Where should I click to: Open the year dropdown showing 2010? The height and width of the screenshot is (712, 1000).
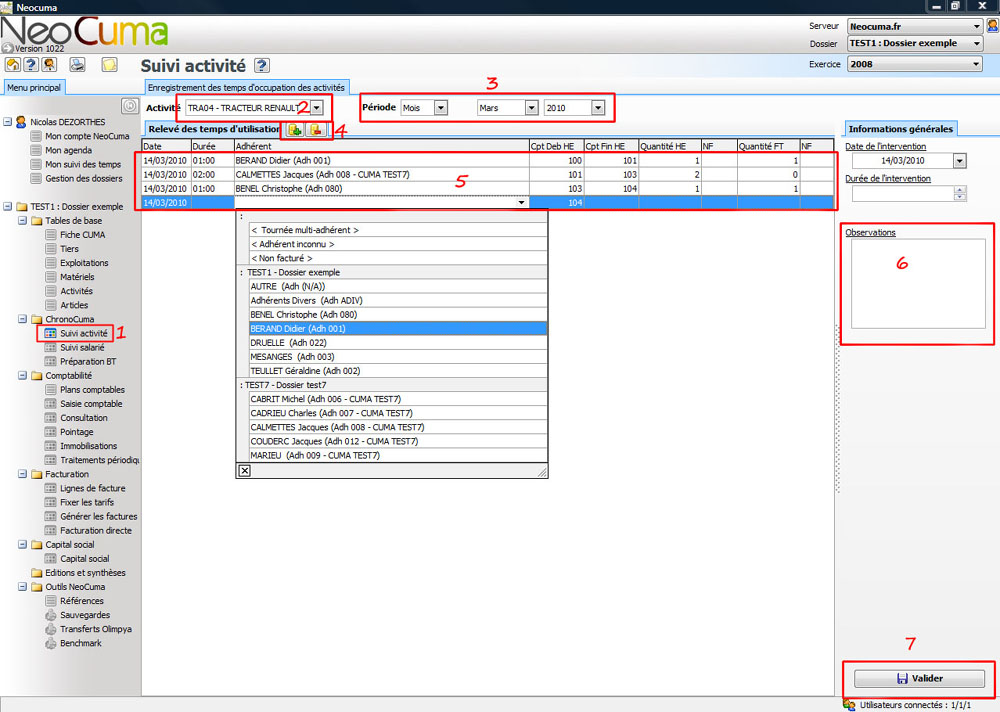click(x=598, y=108)
